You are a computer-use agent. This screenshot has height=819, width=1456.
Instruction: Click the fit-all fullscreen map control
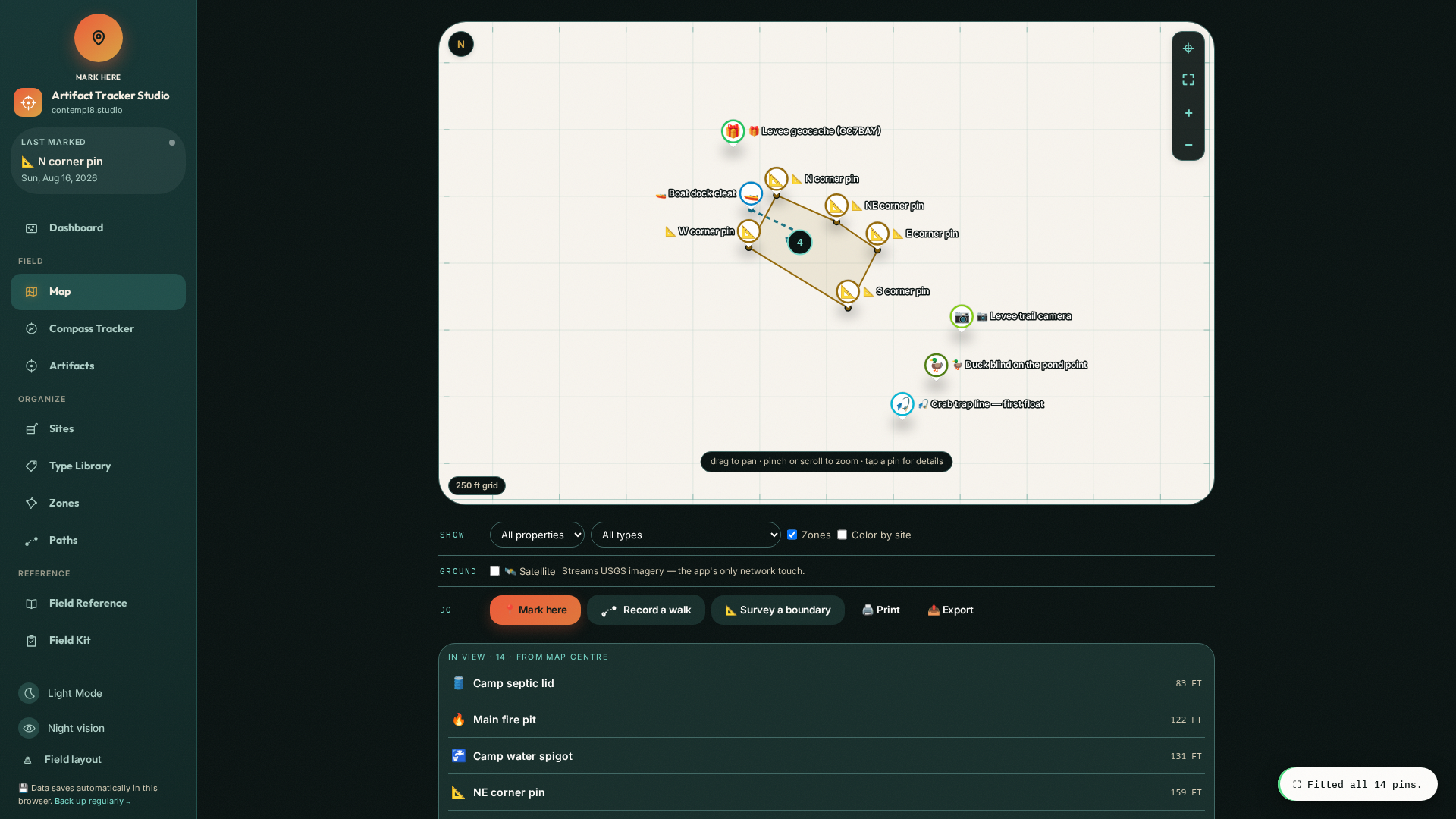point(1188,80)
